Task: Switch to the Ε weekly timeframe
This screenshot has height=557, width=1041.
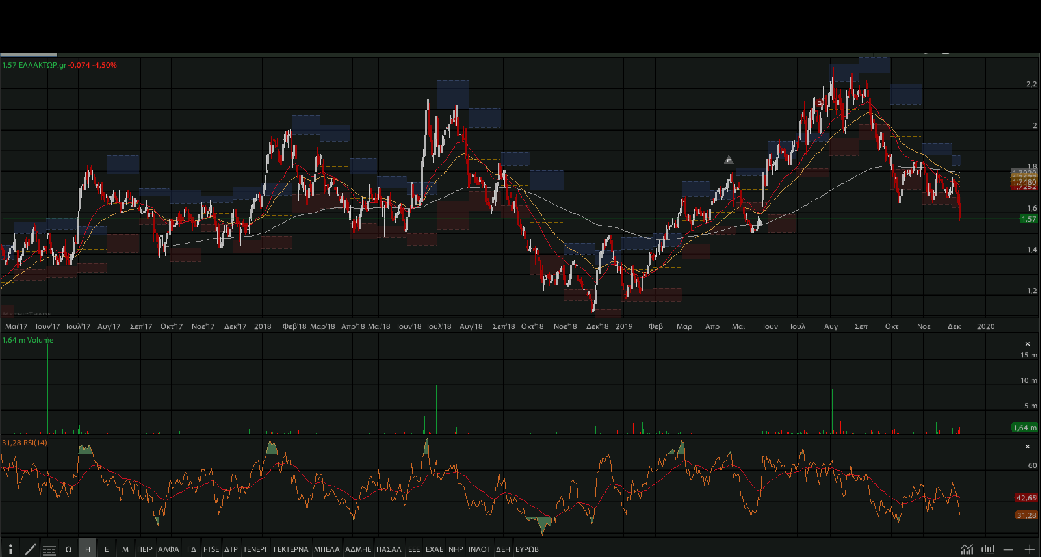Action: click(107, 549)
